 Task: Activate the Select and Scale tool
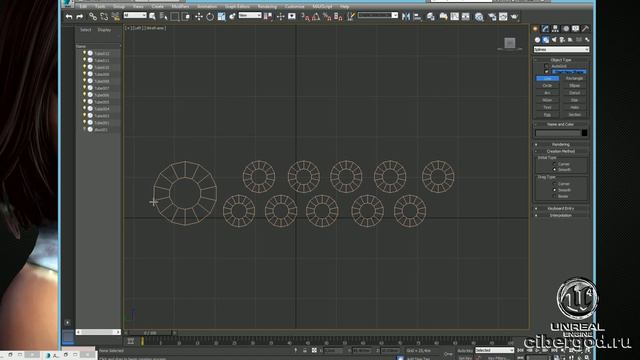[221, 16]
